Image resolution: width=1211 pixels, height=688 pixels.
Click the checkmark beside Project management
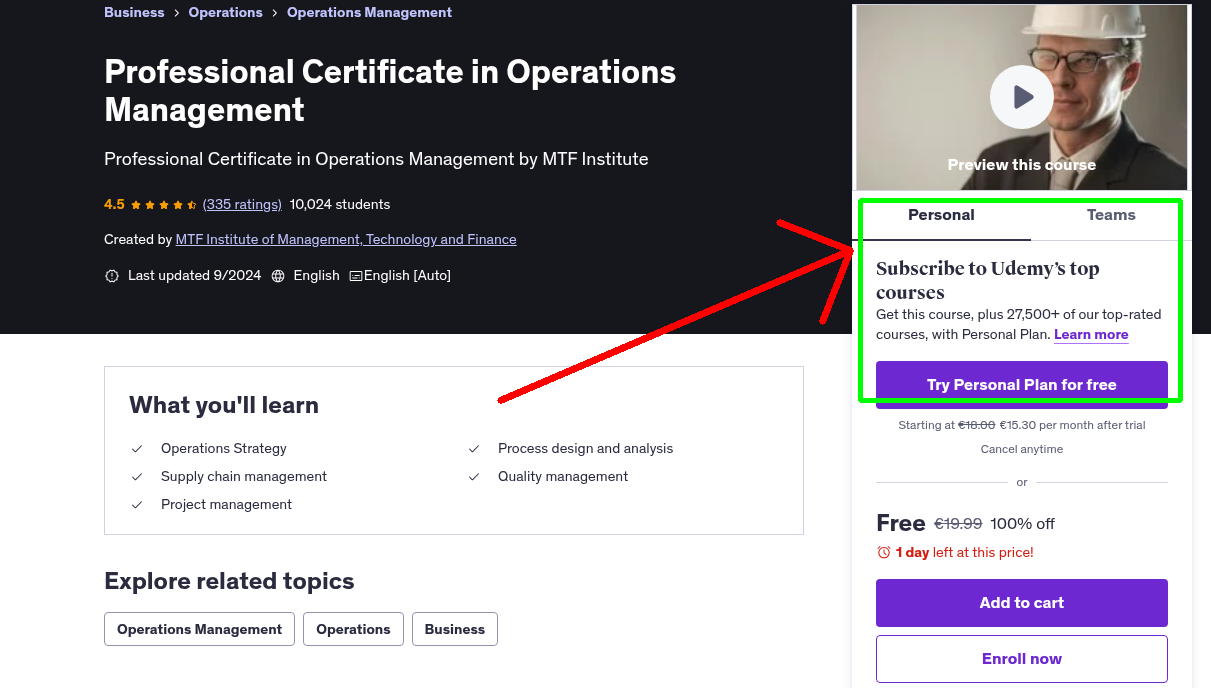pos(137,505)
